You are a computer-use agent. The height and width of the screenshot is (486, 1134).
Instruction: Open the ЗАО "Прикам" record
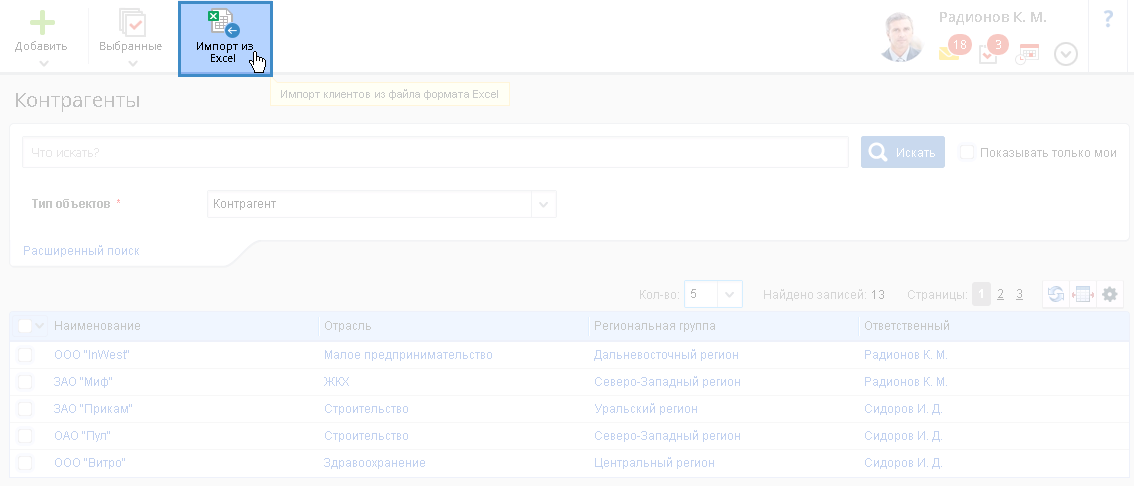(93, 409)
